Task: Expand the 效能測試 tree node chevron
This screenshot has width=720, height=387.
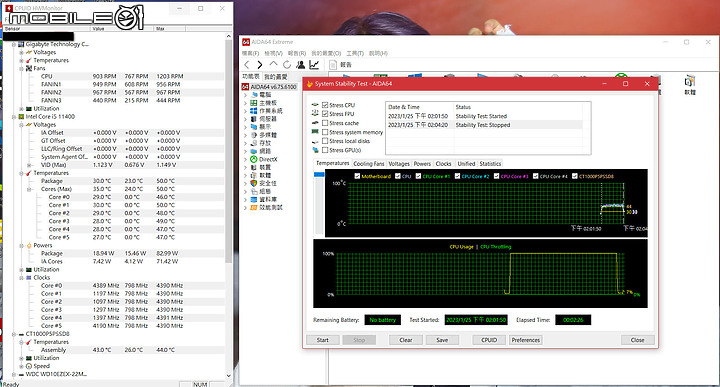Action: pos(245,208)
